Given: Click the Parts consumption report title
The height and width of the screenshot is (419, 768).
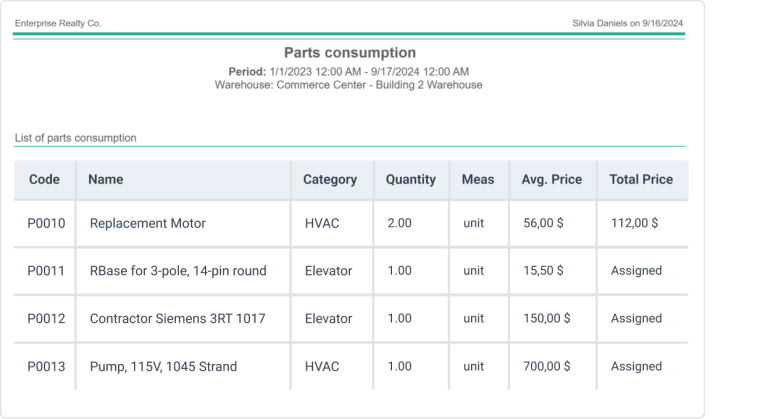Looking at the screenshot, I should pyautogui.click(x=349, y=52).
